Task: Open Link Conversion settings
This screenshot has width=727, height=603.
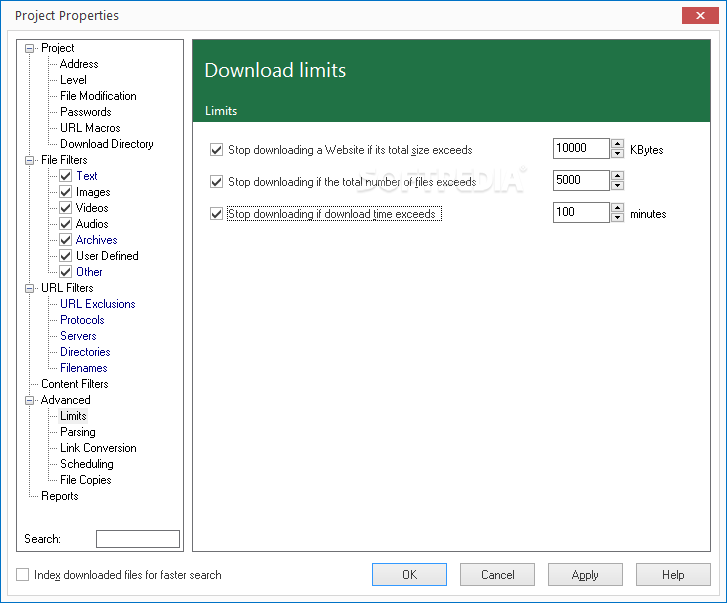Action: pos(98,448)
